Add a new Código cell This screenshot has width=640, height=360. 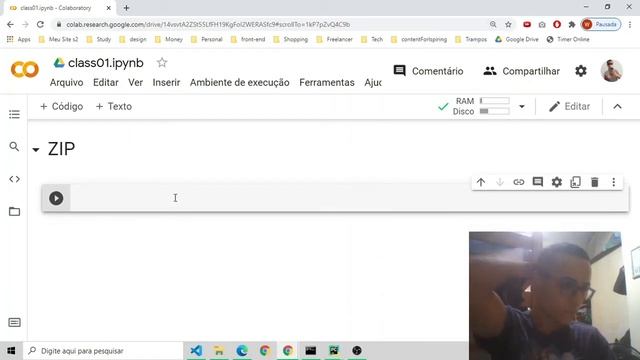tap(62, 107)
